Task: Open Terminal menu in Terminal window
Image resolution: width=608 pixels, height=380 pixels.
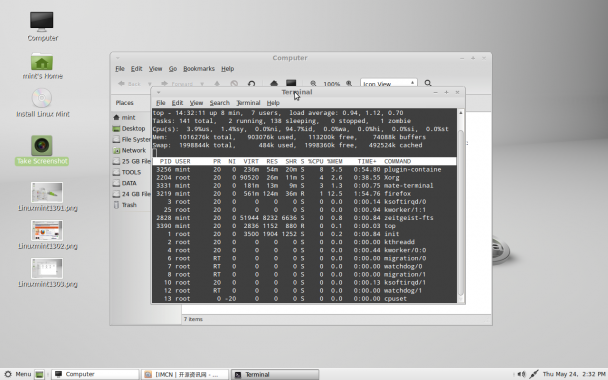Action: pos(248,103)
